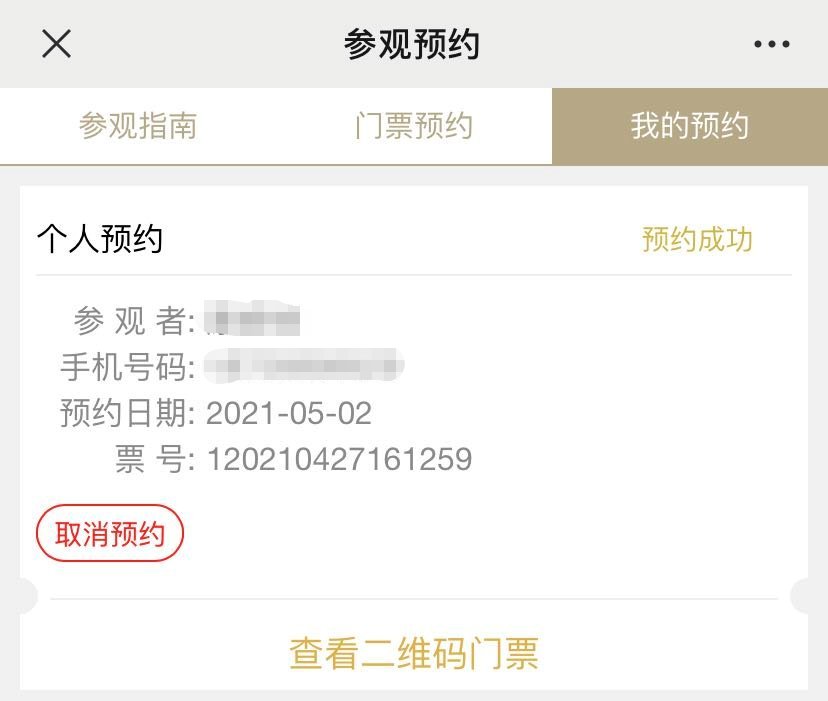Switch to the 参观指南 tab
This screenshot has height=701, width=828.
pyautogui.click(x=138, y=126)
